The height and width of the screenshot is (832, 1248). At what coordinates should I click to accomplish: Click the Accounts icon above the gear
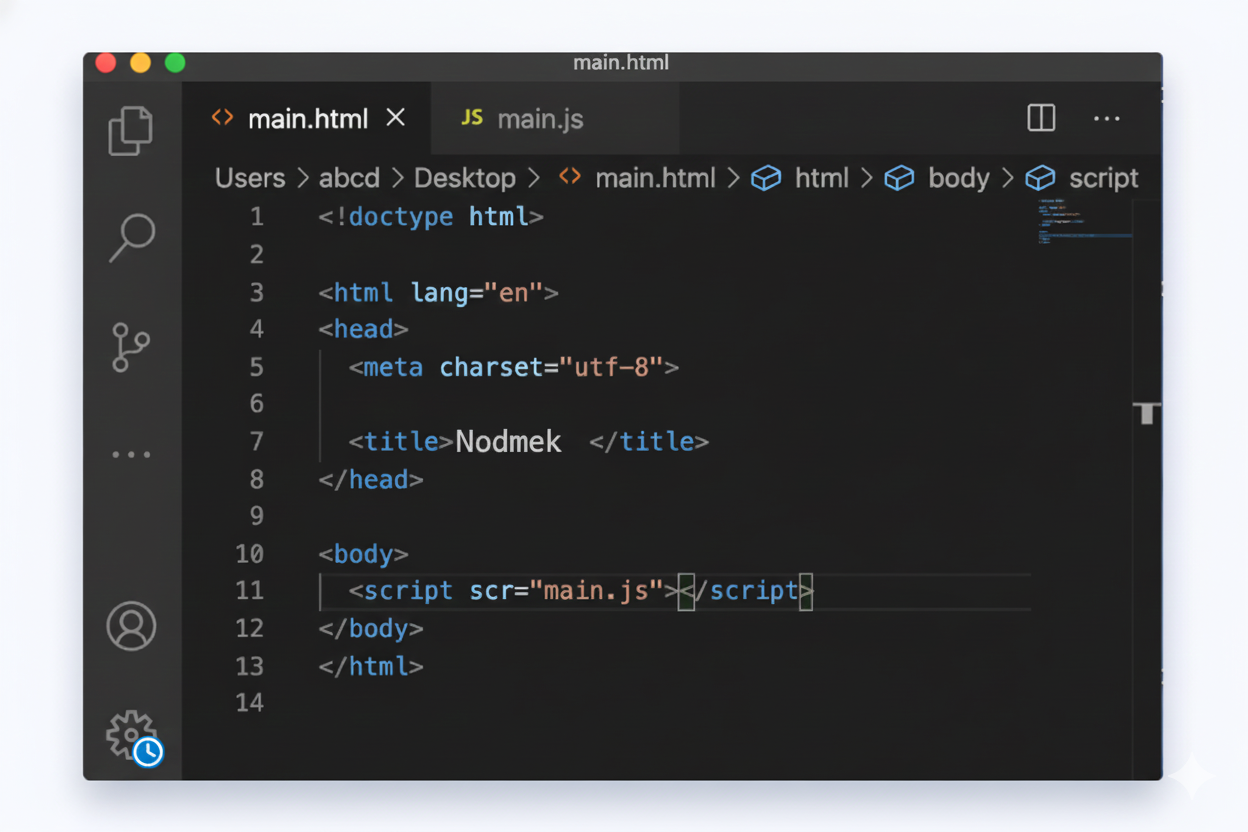point(130,627)
